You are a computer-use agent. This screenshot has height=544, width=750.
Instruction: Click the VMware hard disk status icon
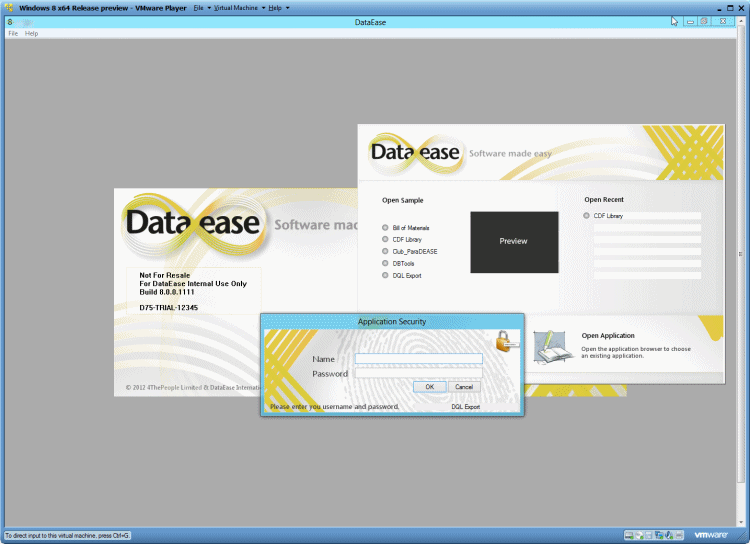[629, 535]
